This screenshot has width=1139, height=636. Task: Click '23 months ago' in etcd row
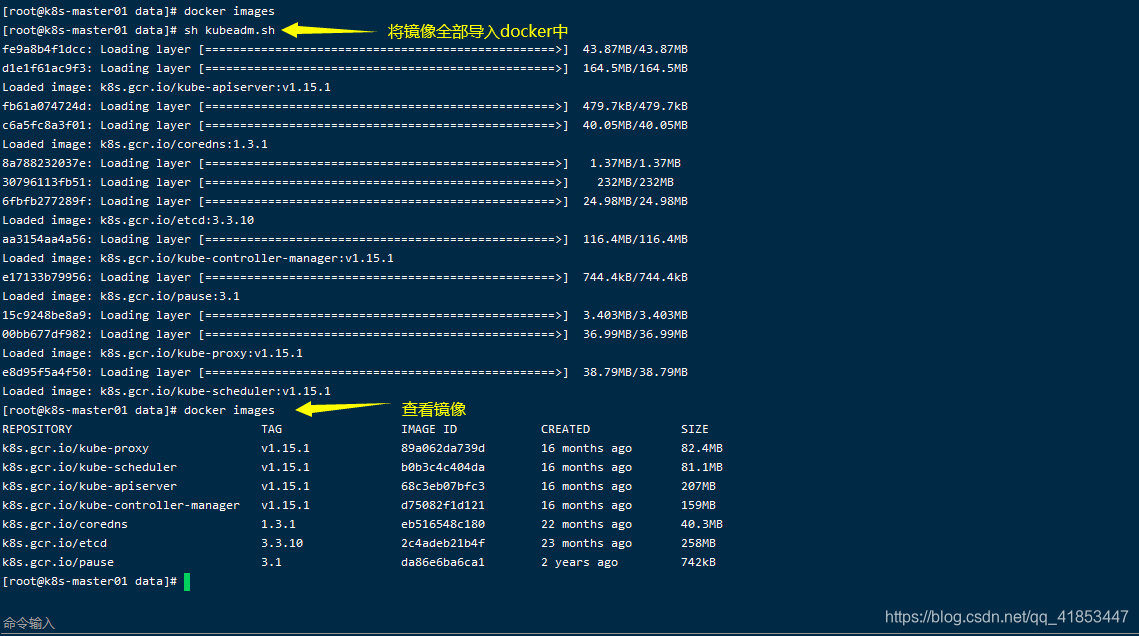click(x=586, y=543)
